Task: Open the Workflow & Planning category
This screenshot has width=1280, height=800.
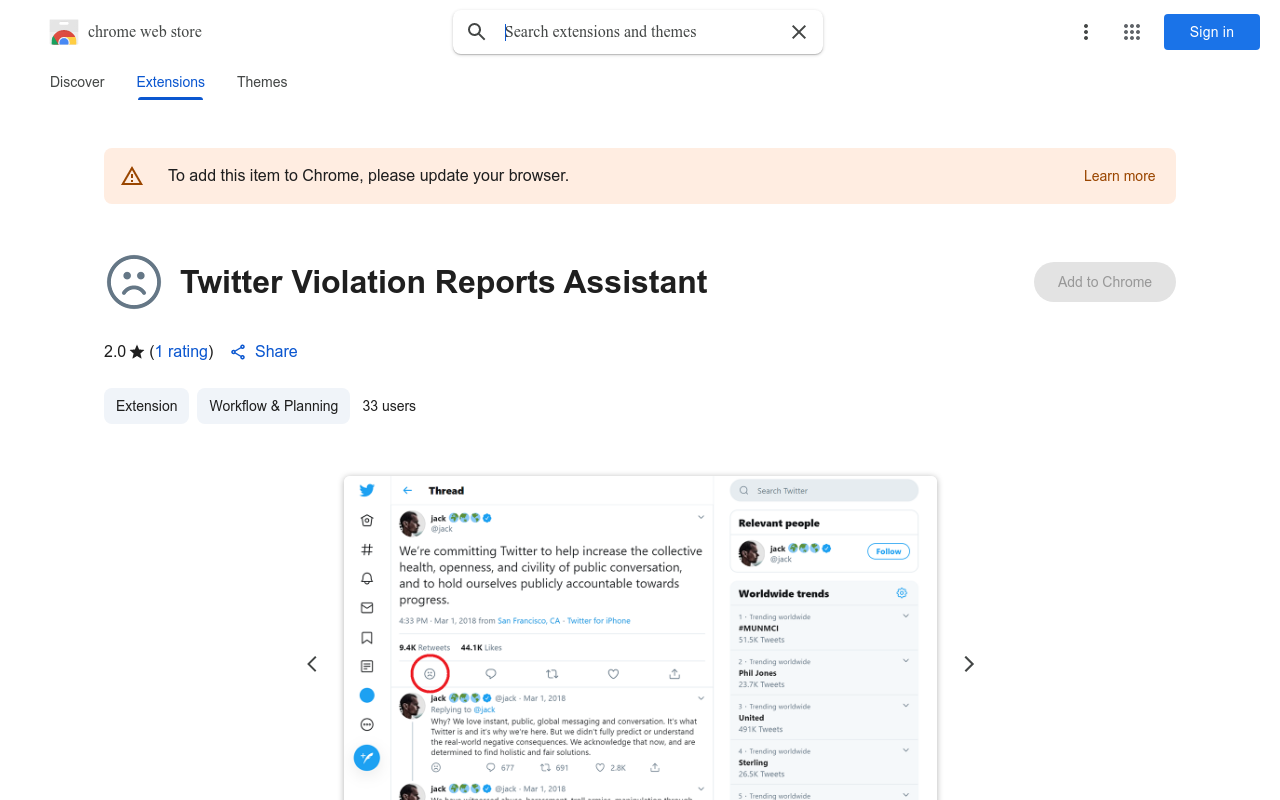Action: pos(273,406)
